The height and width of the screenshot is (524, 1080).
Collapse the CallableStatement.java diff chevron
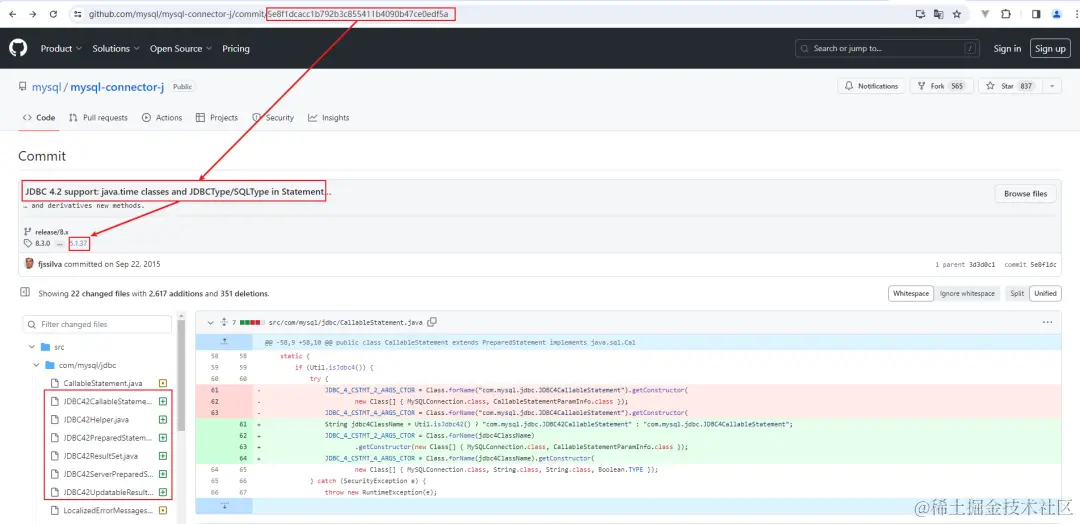(209, 322)
